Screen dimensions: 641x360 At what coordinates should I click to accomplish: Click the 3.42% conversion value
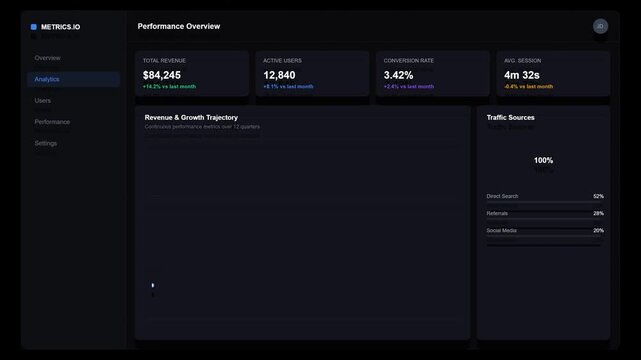point(398,75)
